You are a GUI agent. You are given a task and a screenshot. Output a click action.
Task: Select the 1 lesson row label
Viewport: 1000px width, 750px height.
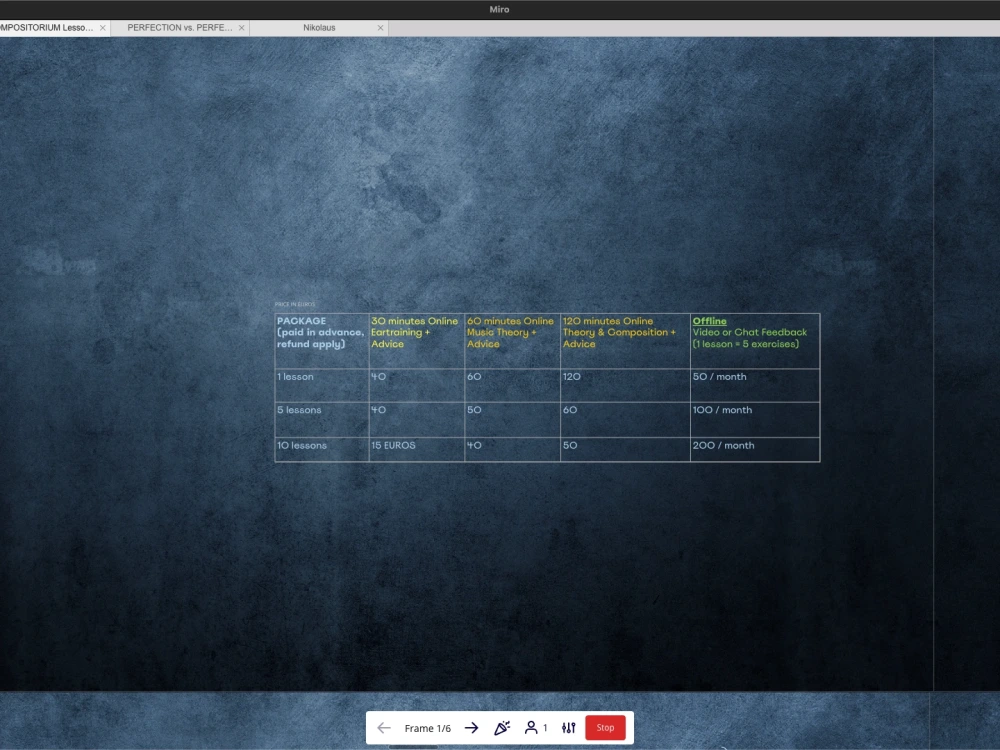tap(295, 377)
